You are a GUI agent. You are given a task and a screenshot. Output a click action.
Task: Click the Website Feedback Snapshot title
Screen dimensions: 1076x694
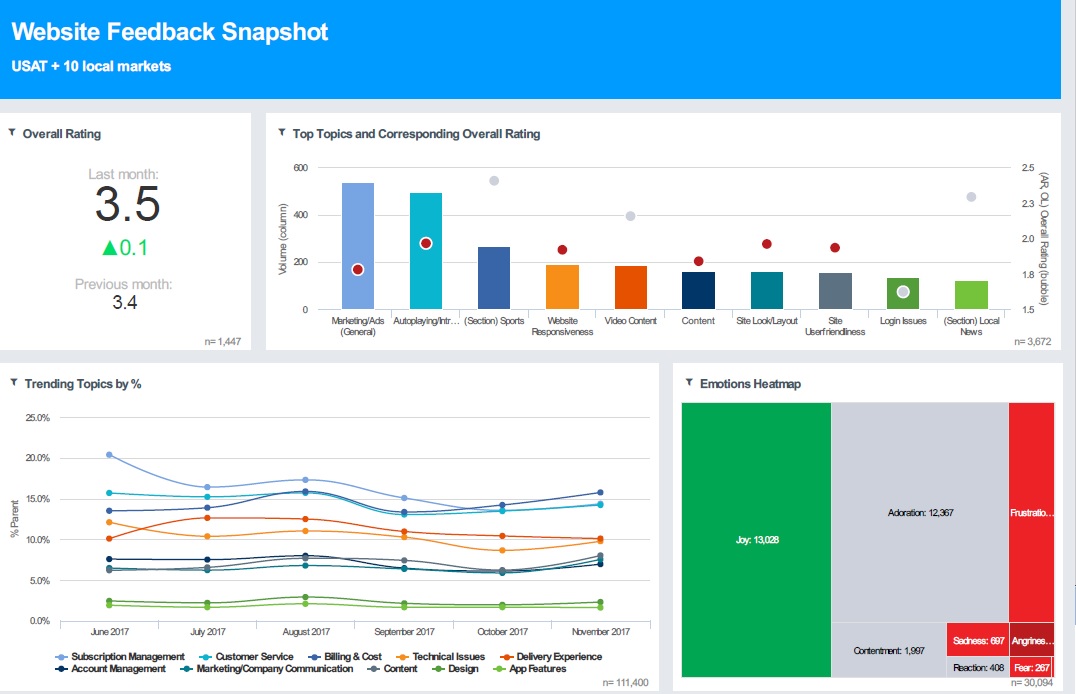coord(169,32)
